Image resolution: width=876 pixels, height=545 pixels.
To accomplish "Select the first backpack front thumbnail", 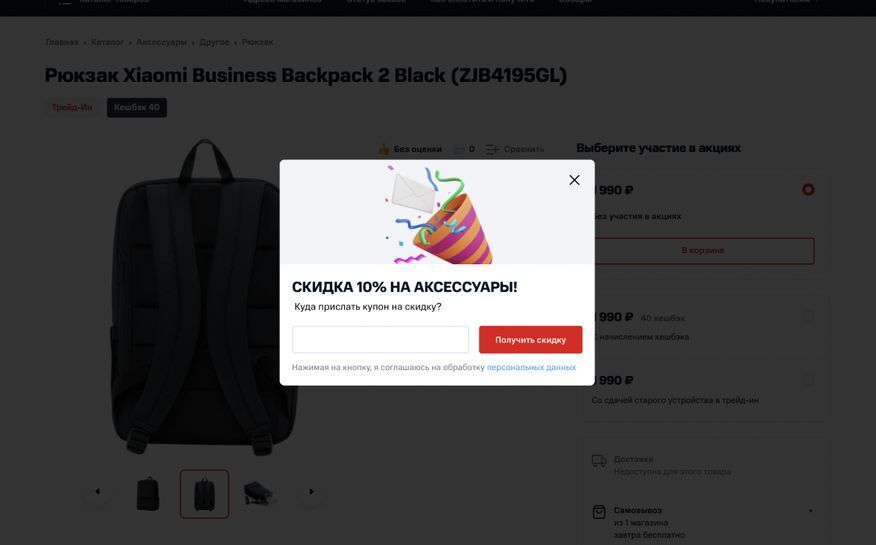I will pyautogui.click(x=148, y=494).
